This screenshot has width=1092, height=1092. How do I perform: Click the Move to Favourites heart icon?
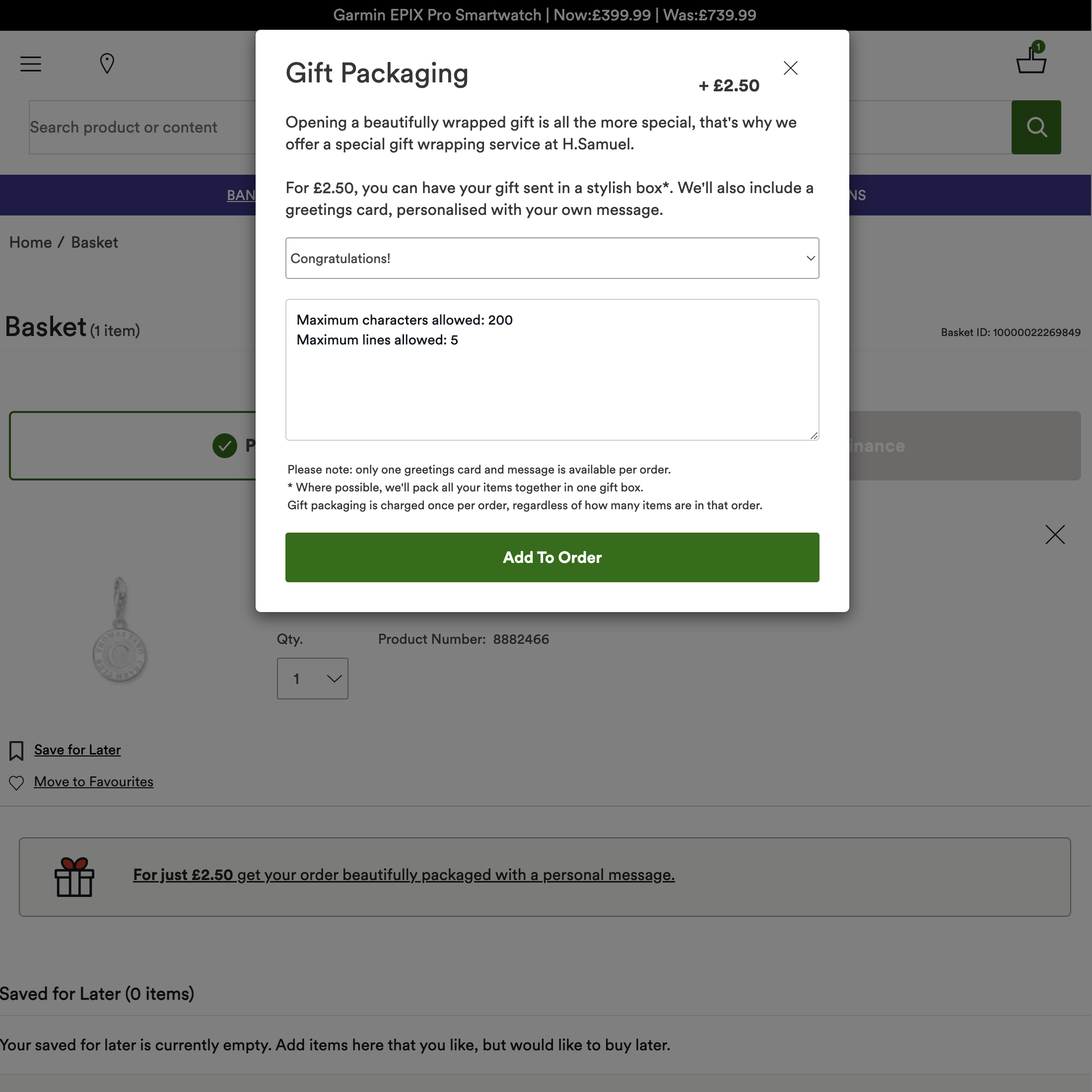(x=16, y=782)
